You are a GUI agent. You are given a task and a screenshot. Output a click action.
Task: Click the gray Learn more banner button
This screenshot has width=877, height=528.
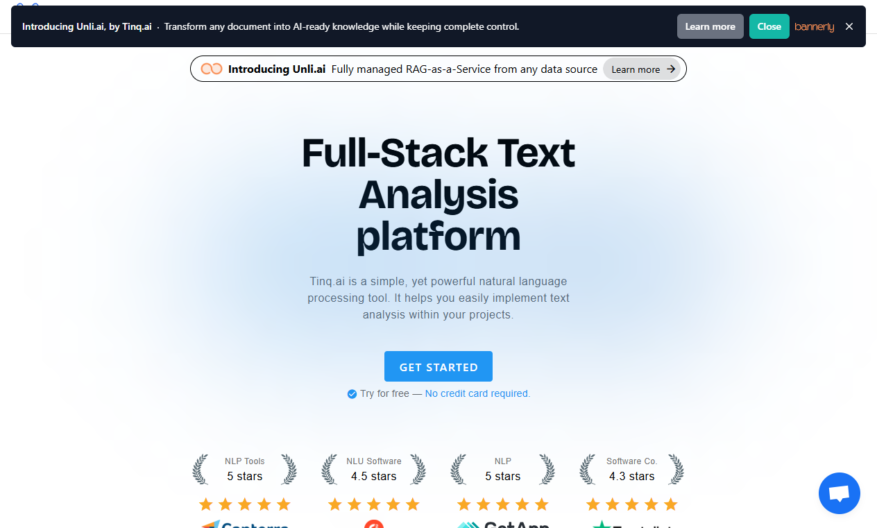(710, 26)
